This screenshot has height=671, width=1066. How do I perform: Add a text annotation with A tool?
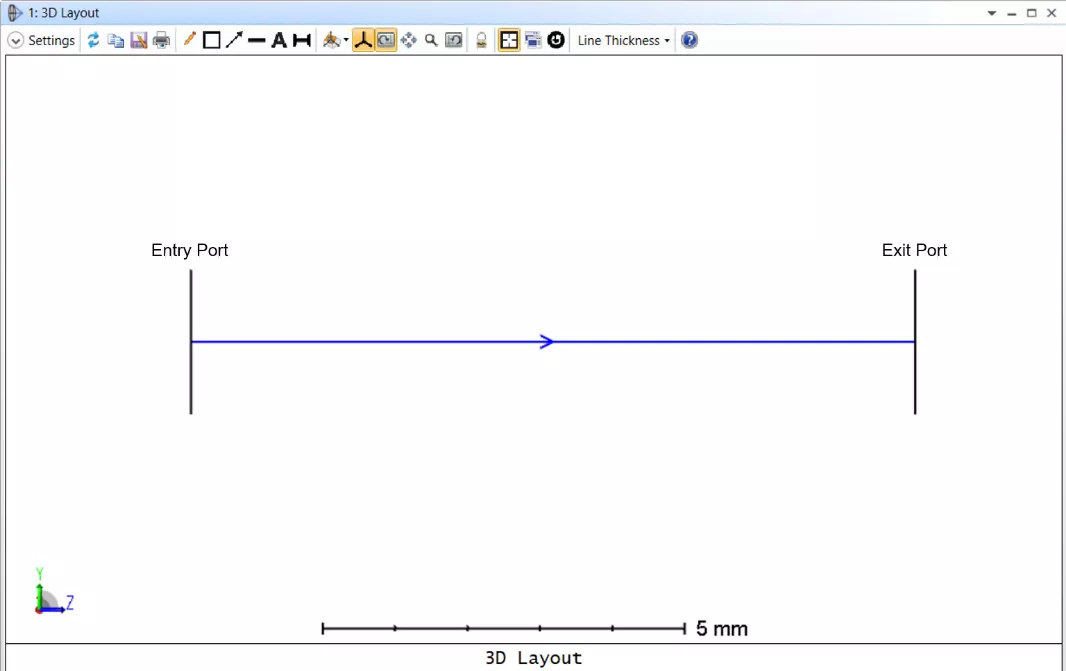[x=279, y=40]
